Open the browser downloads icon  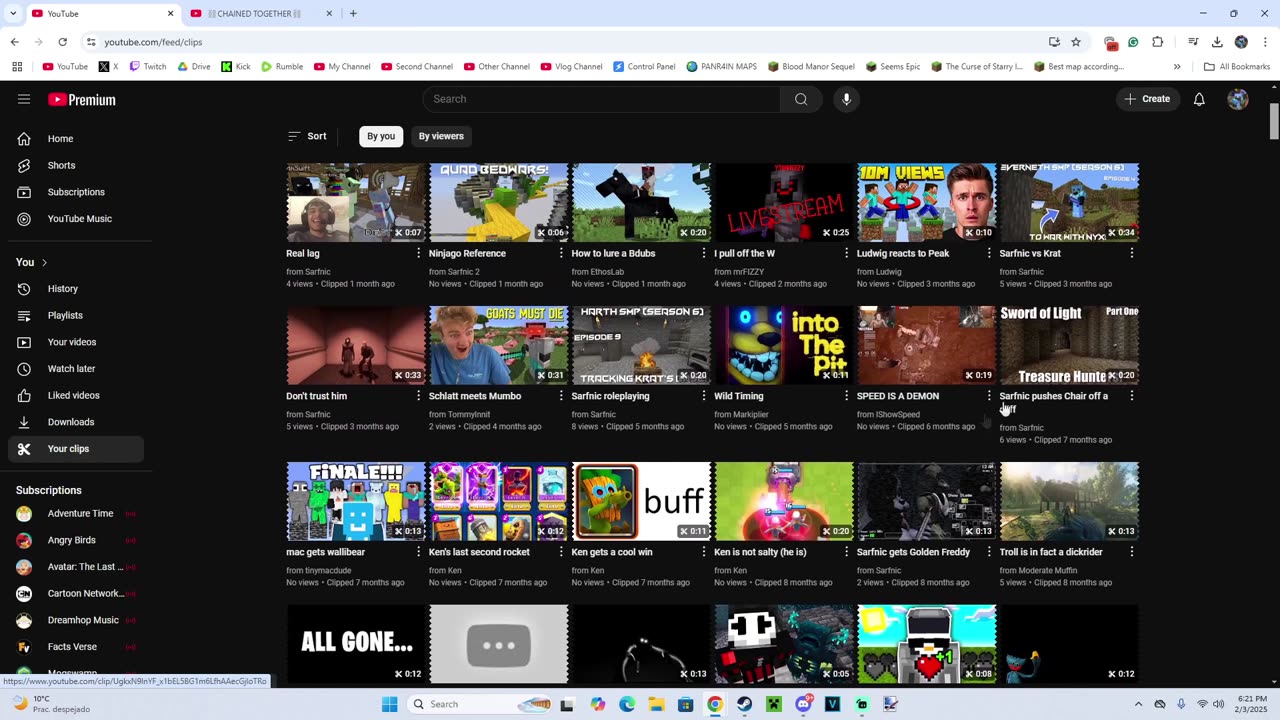1217,42
